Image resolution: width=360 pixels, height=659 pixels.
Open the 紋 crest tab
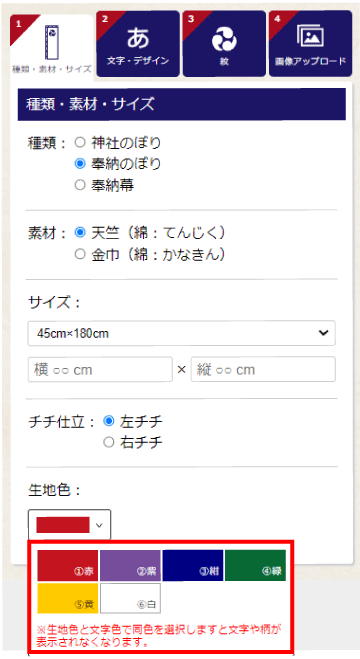click(x=224, y=44)
